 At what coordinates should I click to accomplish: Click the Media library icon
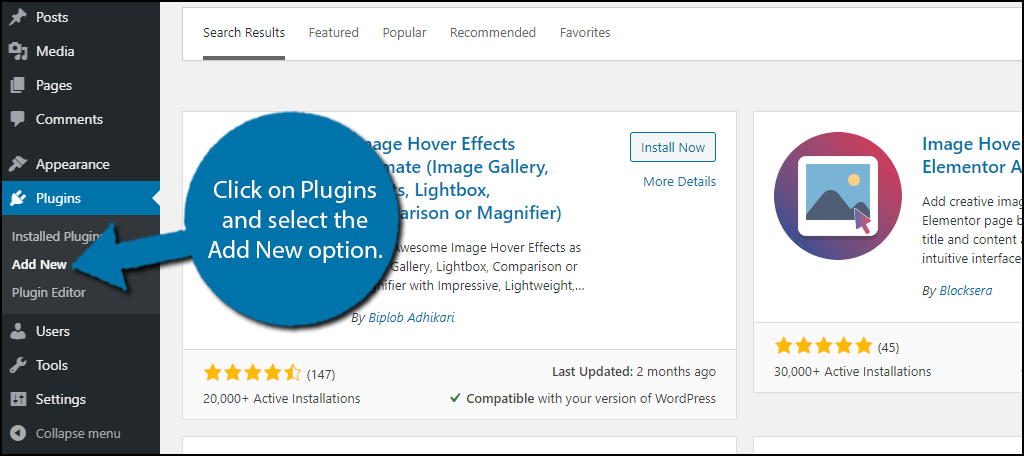[18, 51]
